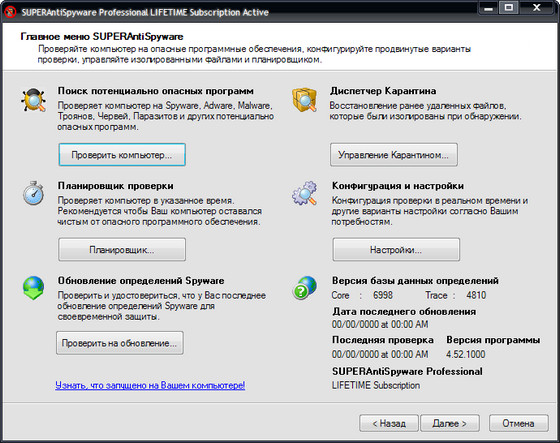This screenshot has height=443, width=560.
Task: Close the SUPERAntiSpyware window
Action: pos(537,8)
